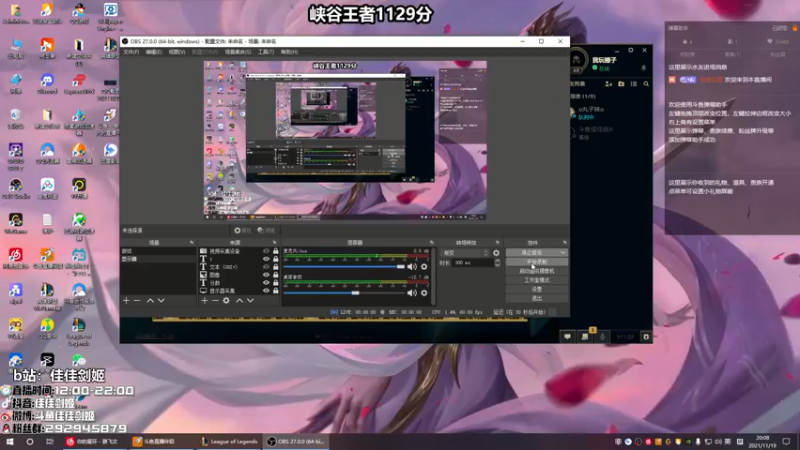
Task: Toggle visibility of the image source
Action: point(266,274)
